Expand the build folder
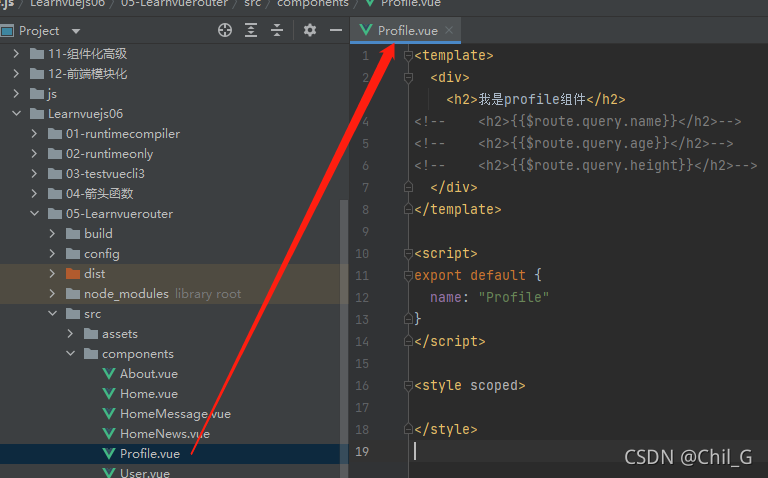The image size is (768, 478). click(52, 234)
